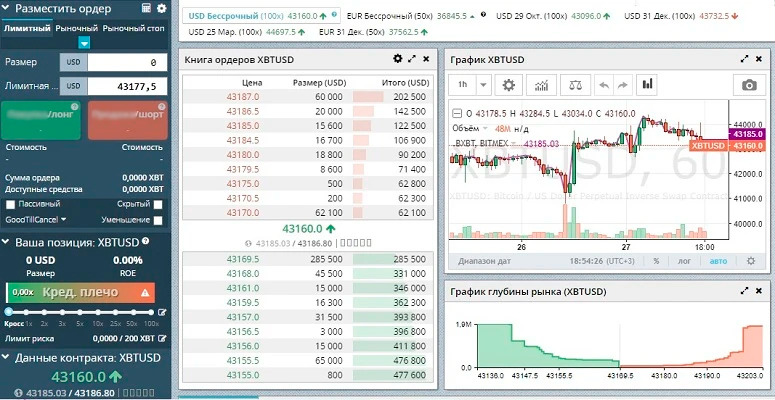
Task: Toggle the авто scale on the chart
Action: point(719,260)
